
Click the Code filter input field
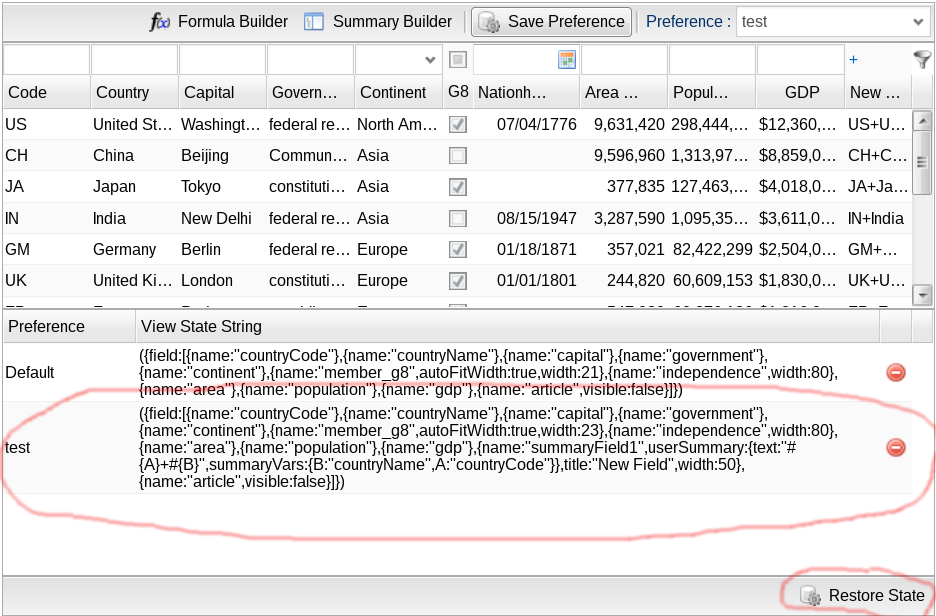(46, 60)
